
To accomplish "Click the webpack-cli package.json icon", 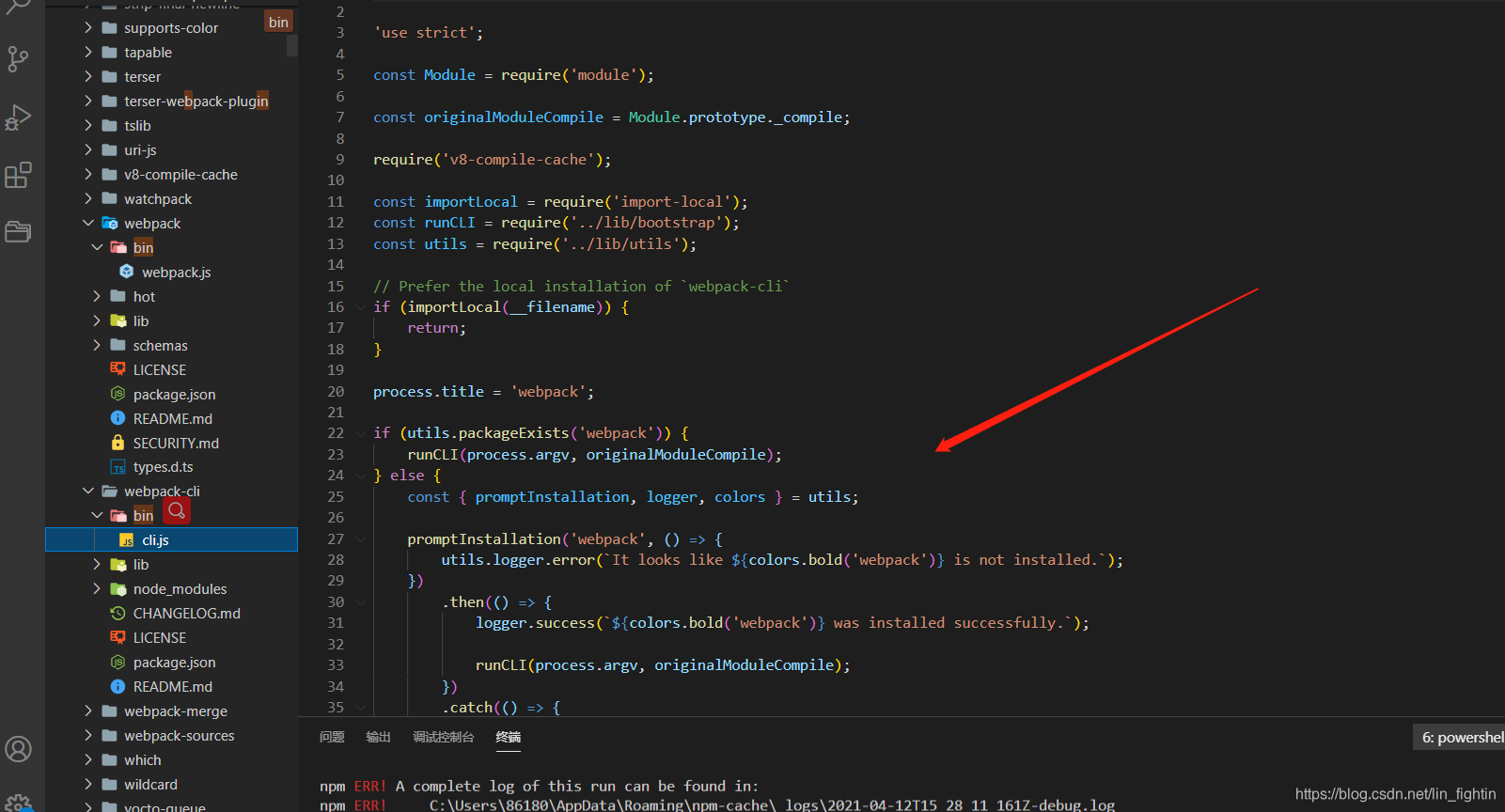I will (x=118, y=663).
